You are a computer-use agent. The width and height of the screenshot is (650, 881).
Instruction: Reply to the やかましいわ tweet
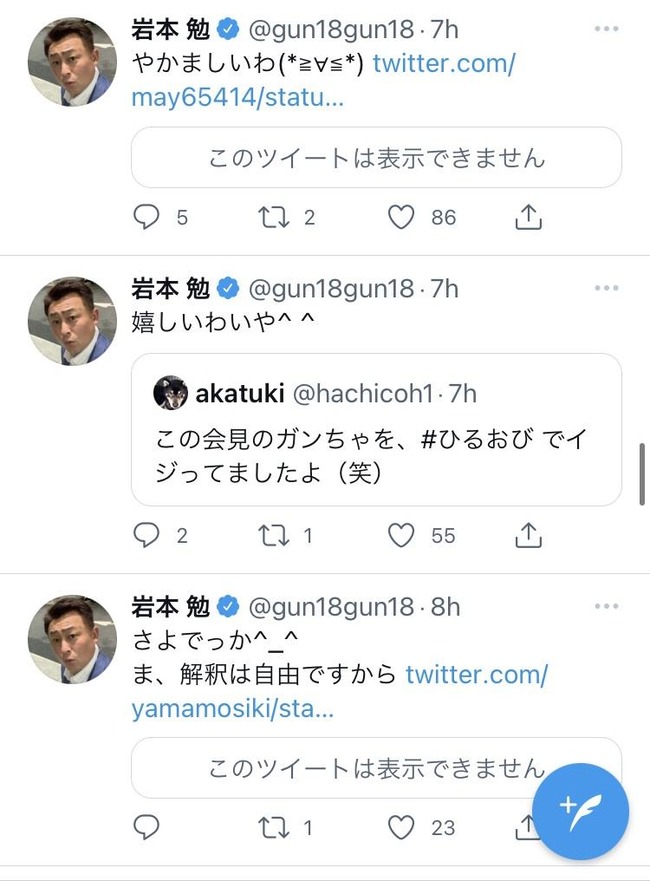(x=147, y=217)
